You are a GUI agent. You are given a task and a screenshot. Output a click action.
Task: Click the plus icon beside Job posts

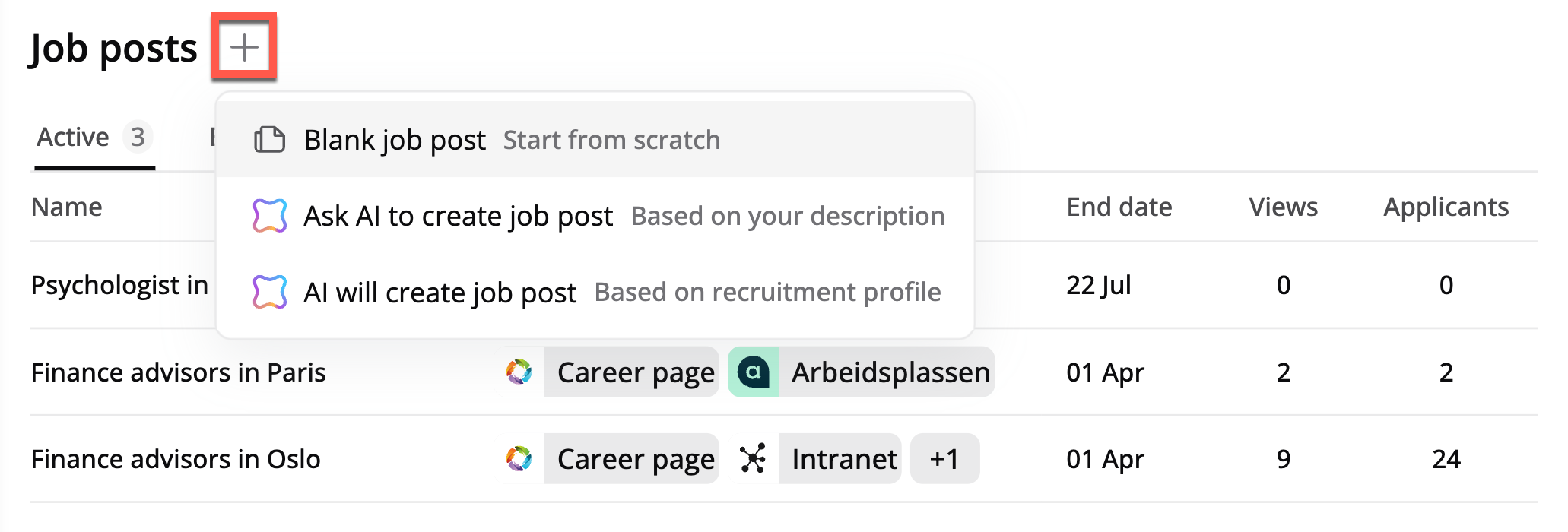(x=244, y=47)
